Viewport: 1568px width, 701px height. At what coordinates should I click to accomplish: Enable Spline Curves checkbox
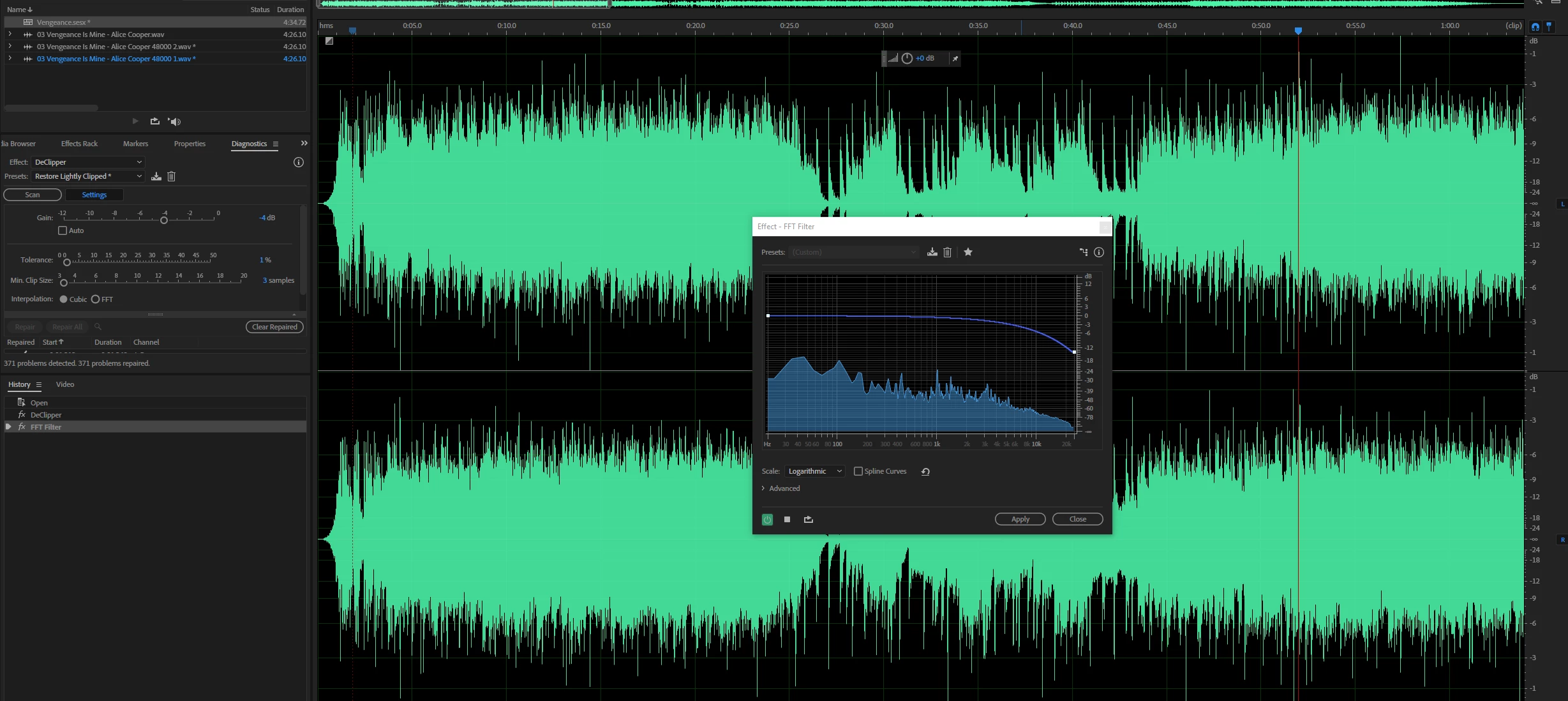tap(858, 471)
